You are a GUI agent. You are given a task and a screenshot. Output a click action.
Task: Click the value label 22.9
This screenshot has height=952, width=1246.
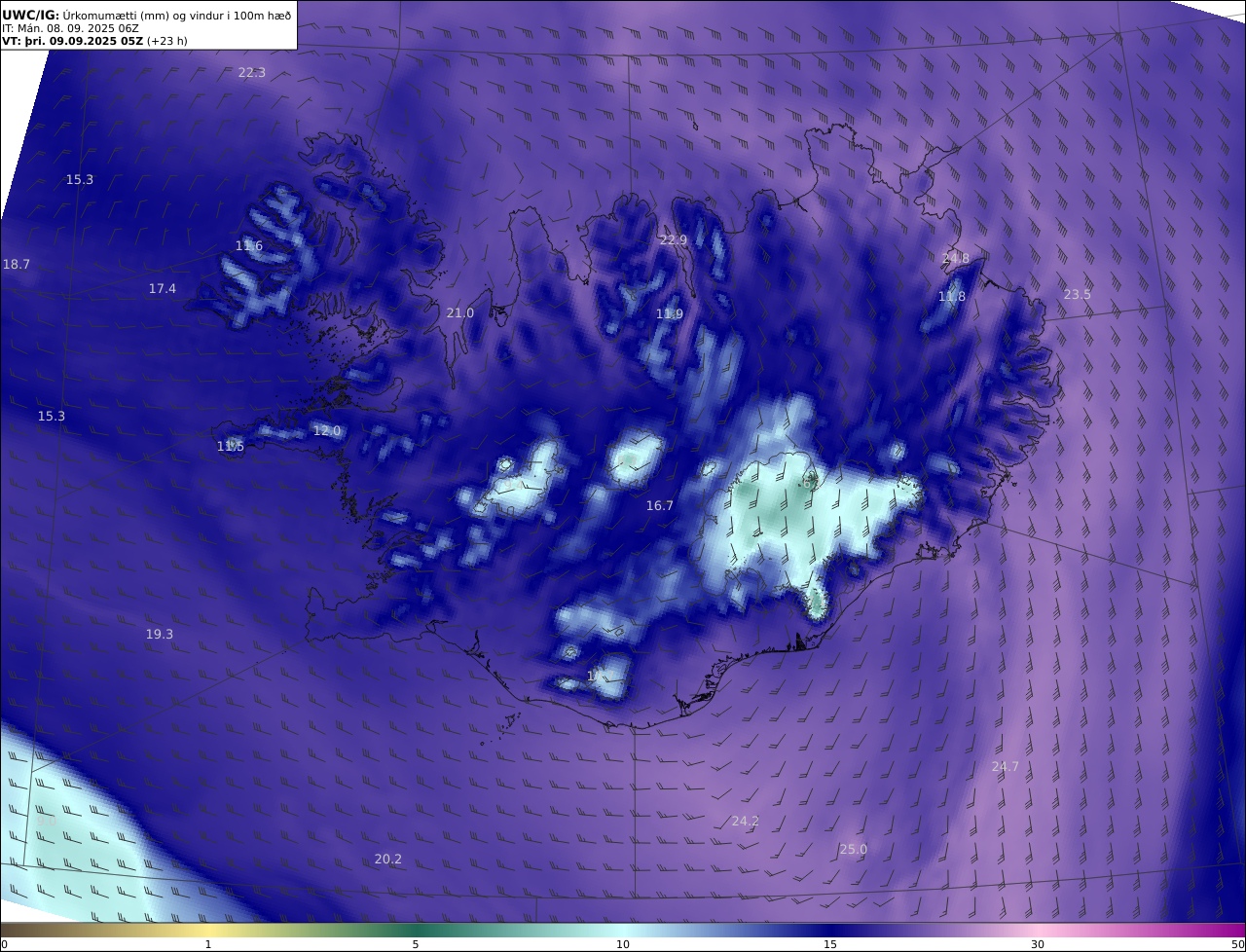pos(673,239)
